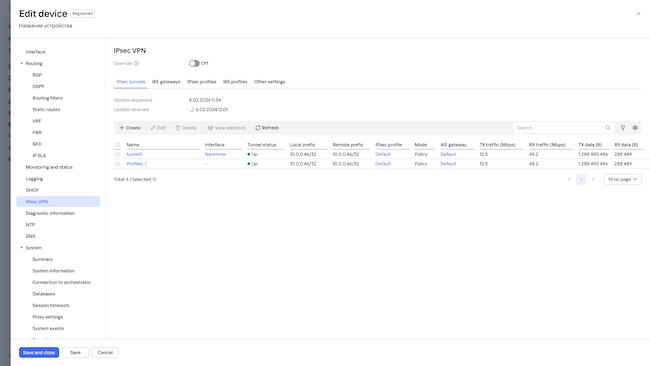Switch to IKE gateways tab
The height and width of the screenshot is (366, 650).
[x=166, y=82]
